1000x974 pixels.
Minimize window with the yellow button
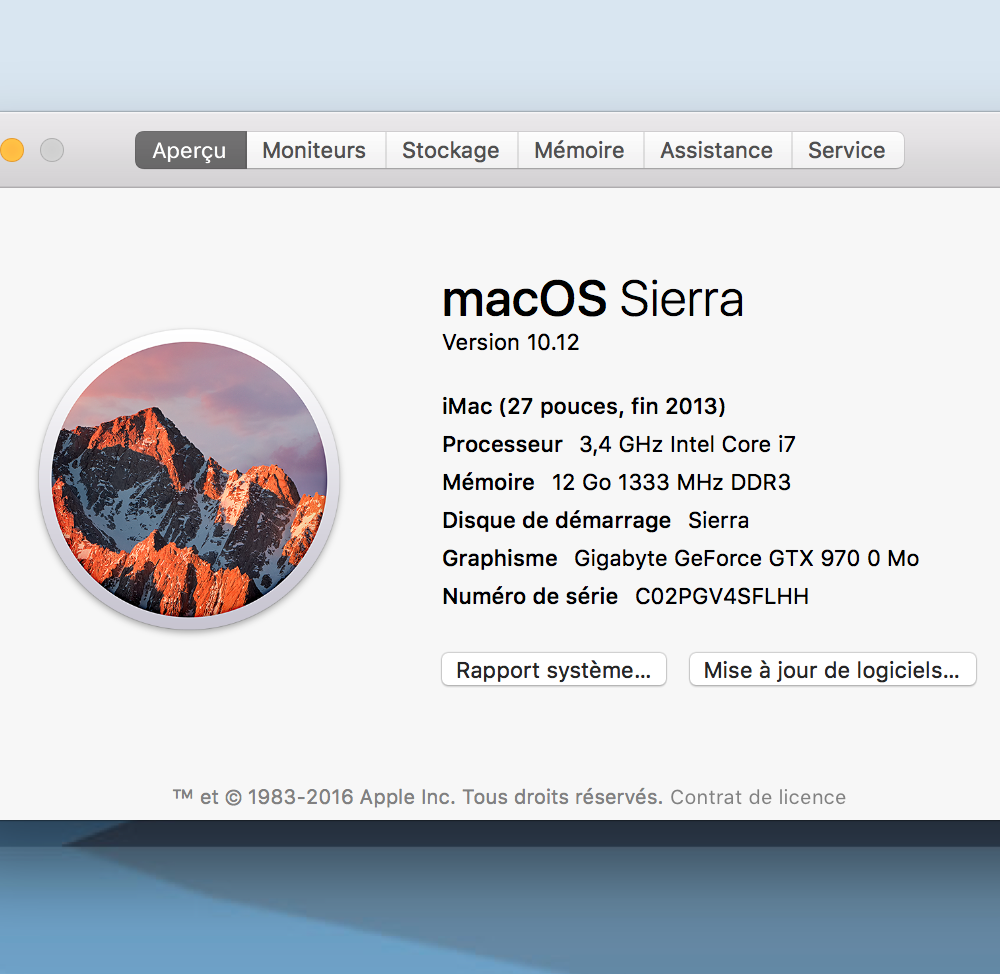(11, 151)
